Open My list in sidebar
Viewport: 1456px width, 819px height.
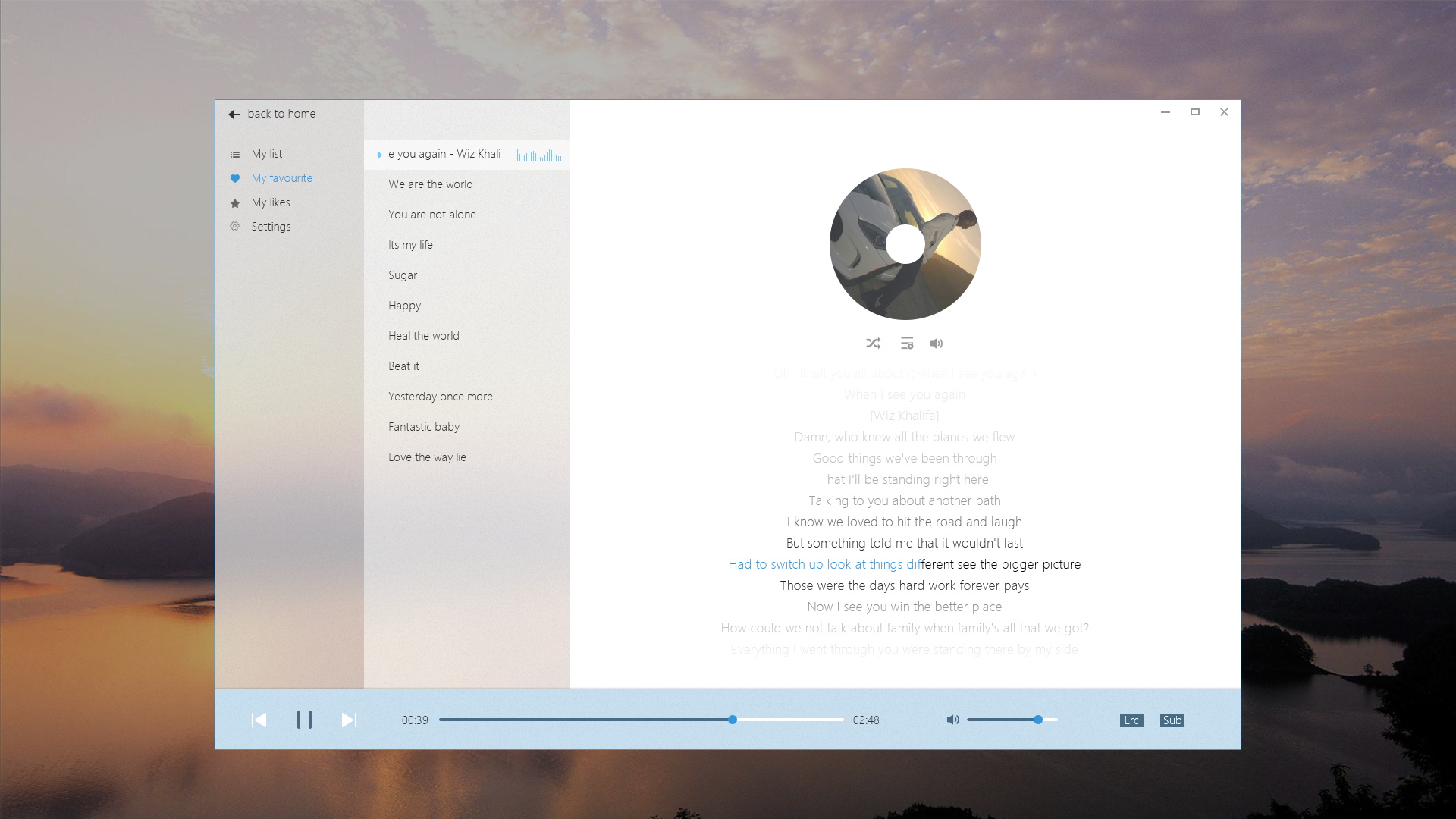(x=266, y=154)
